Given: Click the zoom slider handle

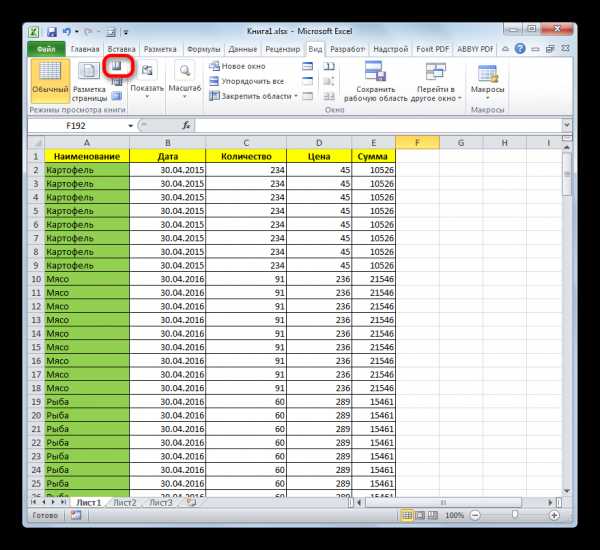Looking at the screenshot, I should click(515, 515).
